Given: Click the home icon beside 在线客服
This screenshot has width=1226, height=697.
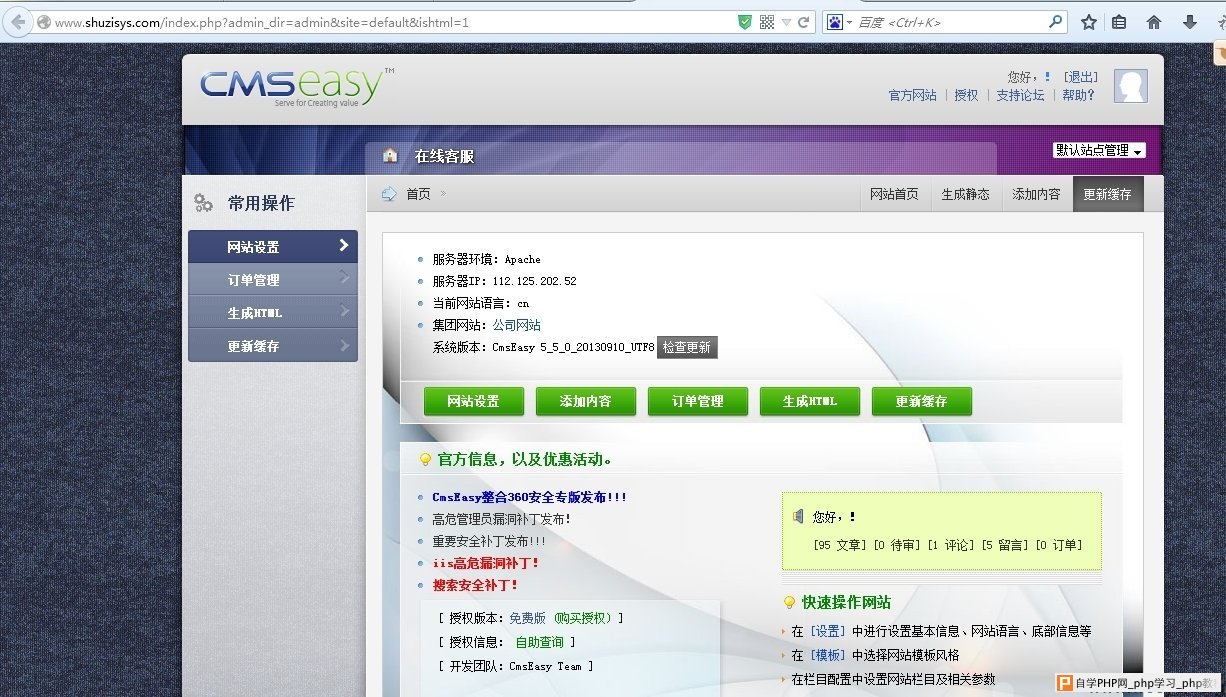Looking at the screenshot, I should pyautogui.click(x=390, y=156).
